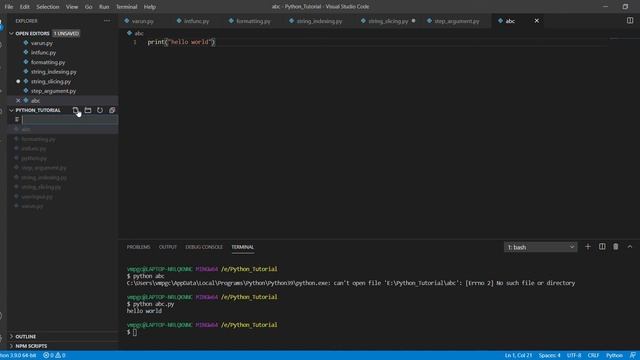Select Python interpreter '3.9.0 64-bit' in status bar
This screenshot has width=640, height=360.
click(18, 356)
